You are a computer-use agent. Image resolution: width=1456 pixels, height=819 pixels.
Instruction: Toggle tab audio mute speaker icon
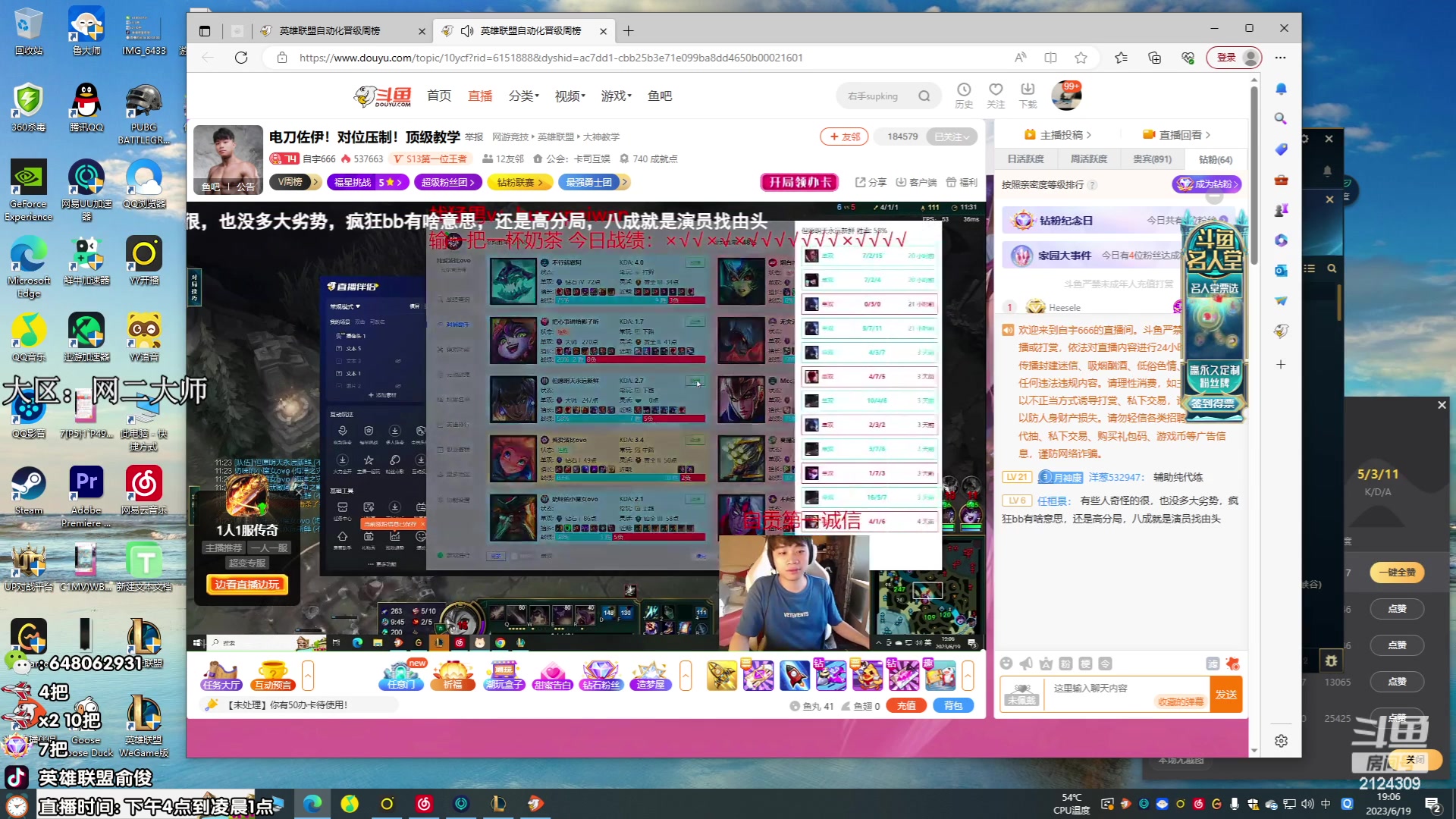466,31
